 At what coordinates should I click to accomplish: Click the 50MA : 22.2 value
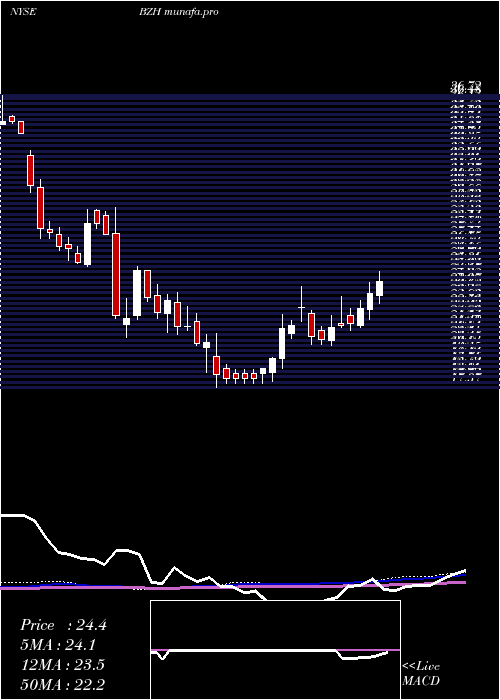click(x=62, y=684)
